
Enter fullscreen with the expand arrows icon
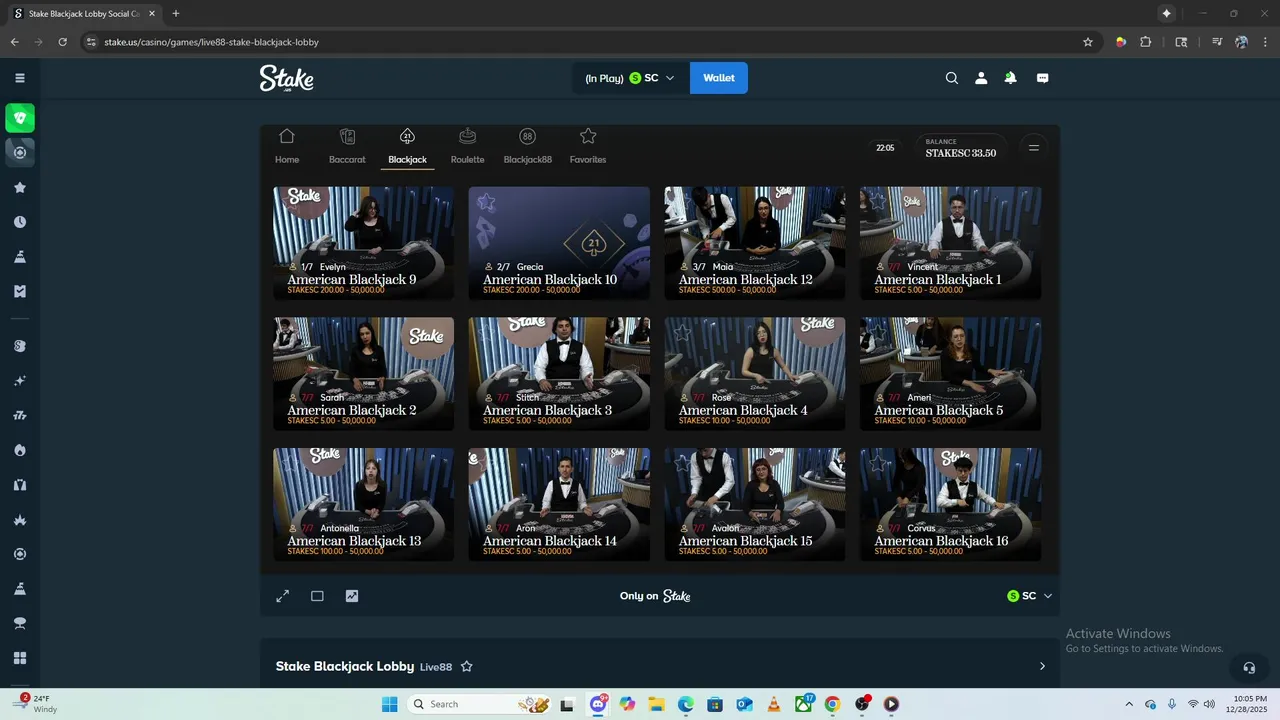(x=283, y=596)
